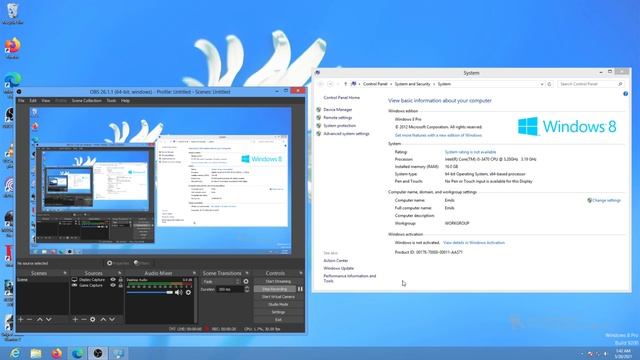View details in Windows Activation link
Viewport: 640px width, 360px height.
[474, 242]
